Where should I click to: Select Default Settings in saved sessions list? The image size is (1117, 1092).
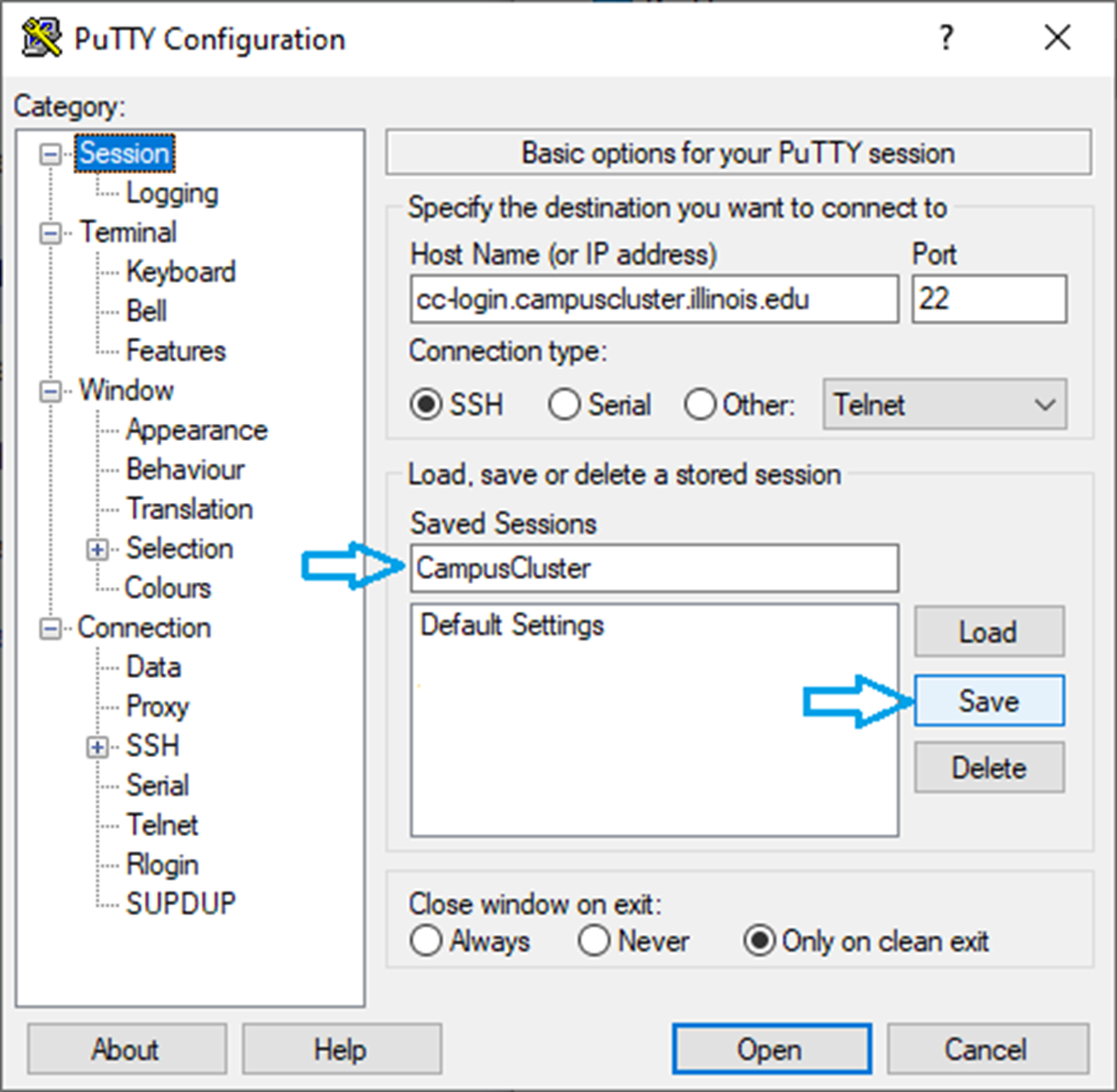[512, 626]
